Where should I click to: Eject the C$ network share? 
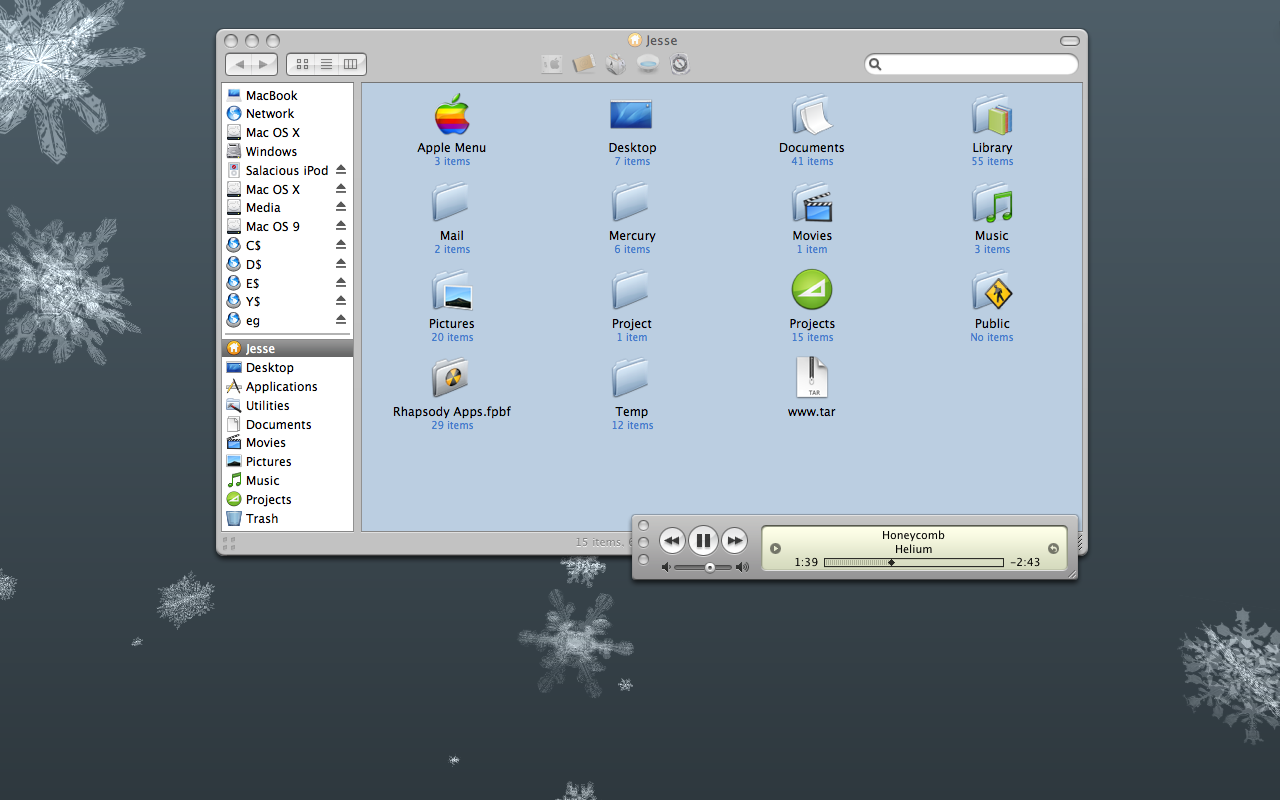[x=340, y=245]
